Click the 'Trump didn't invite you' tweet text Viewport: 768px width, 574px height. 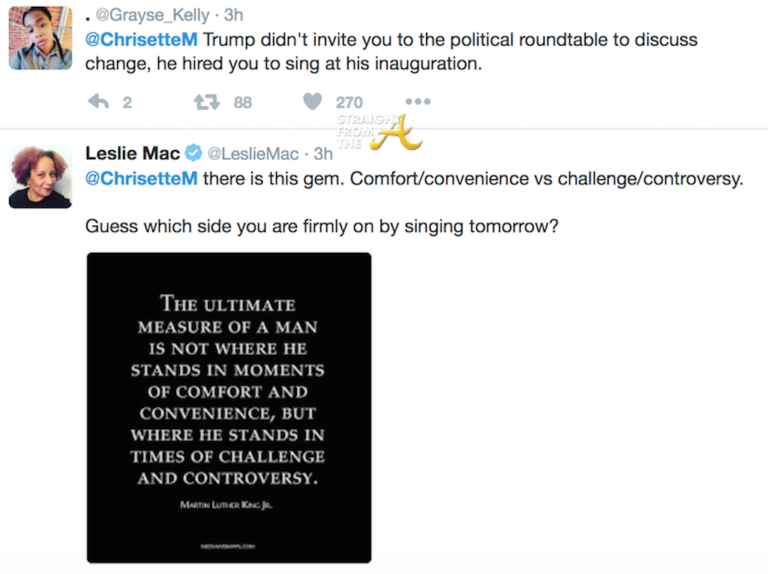coord(440,41)
